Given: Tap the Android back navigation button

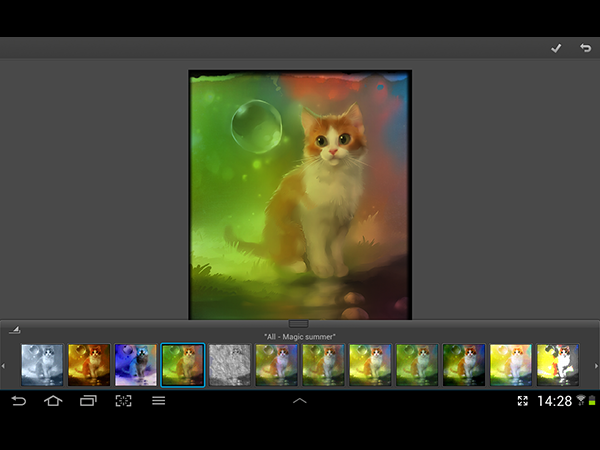Looking at the screenshot, I should (18, 401).
